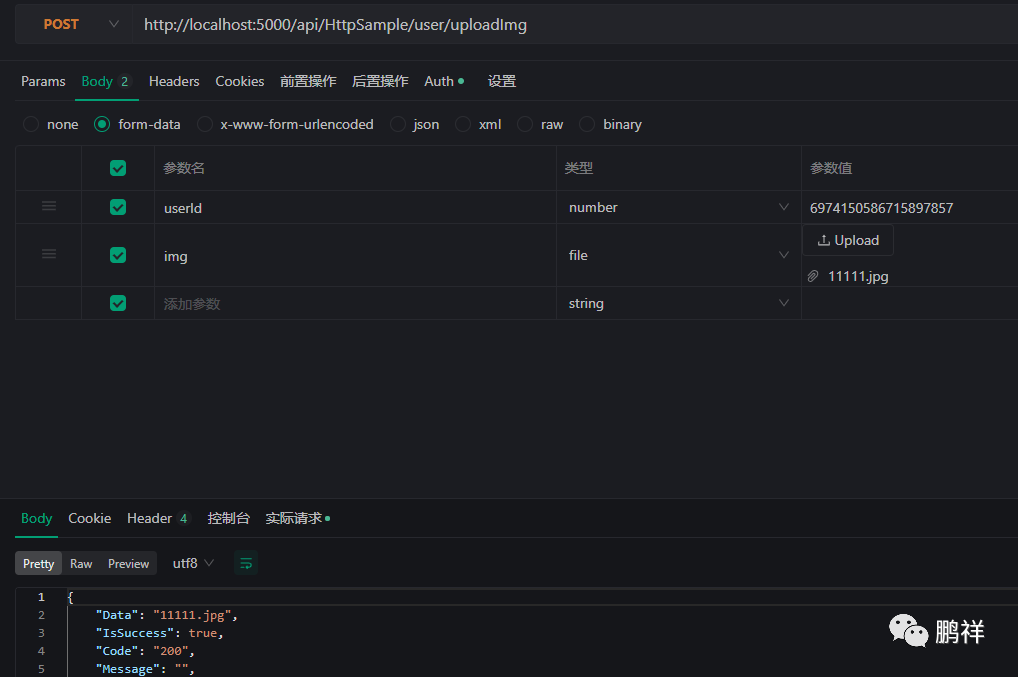Open the 控制台 tab
This screenshot has height=677, width=1018.
pos(229,518)
